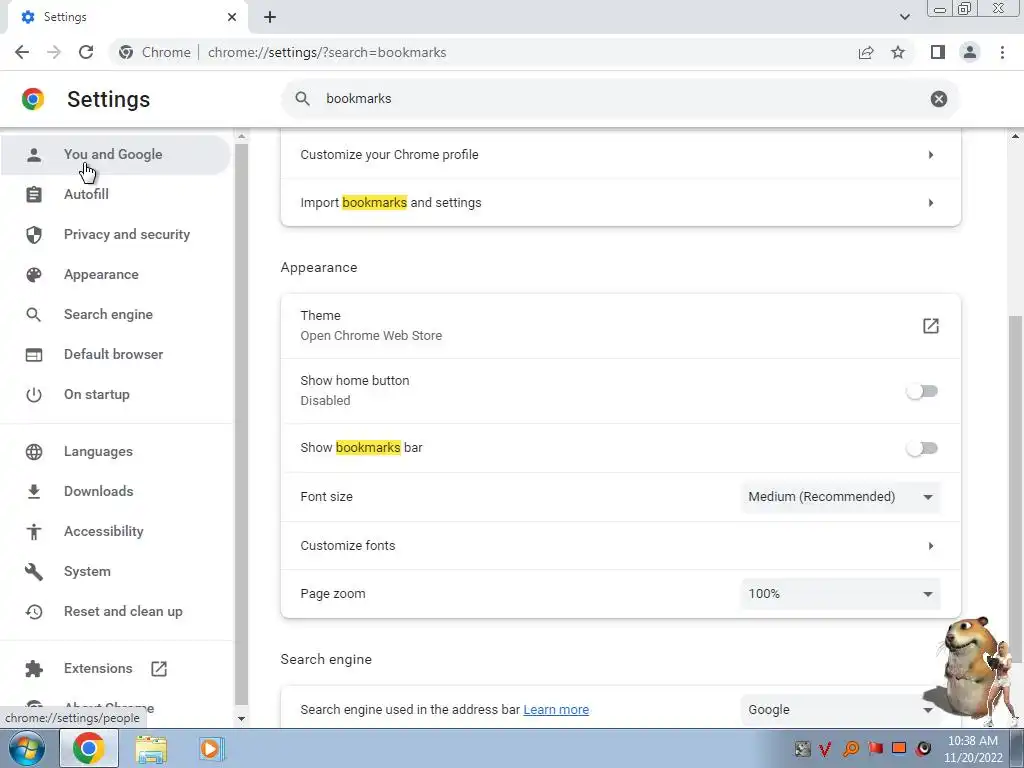The height and width of the screenshot is (768, 1024).
Task: Click the Downloads arrow icon
Action: tap(33, 492)
